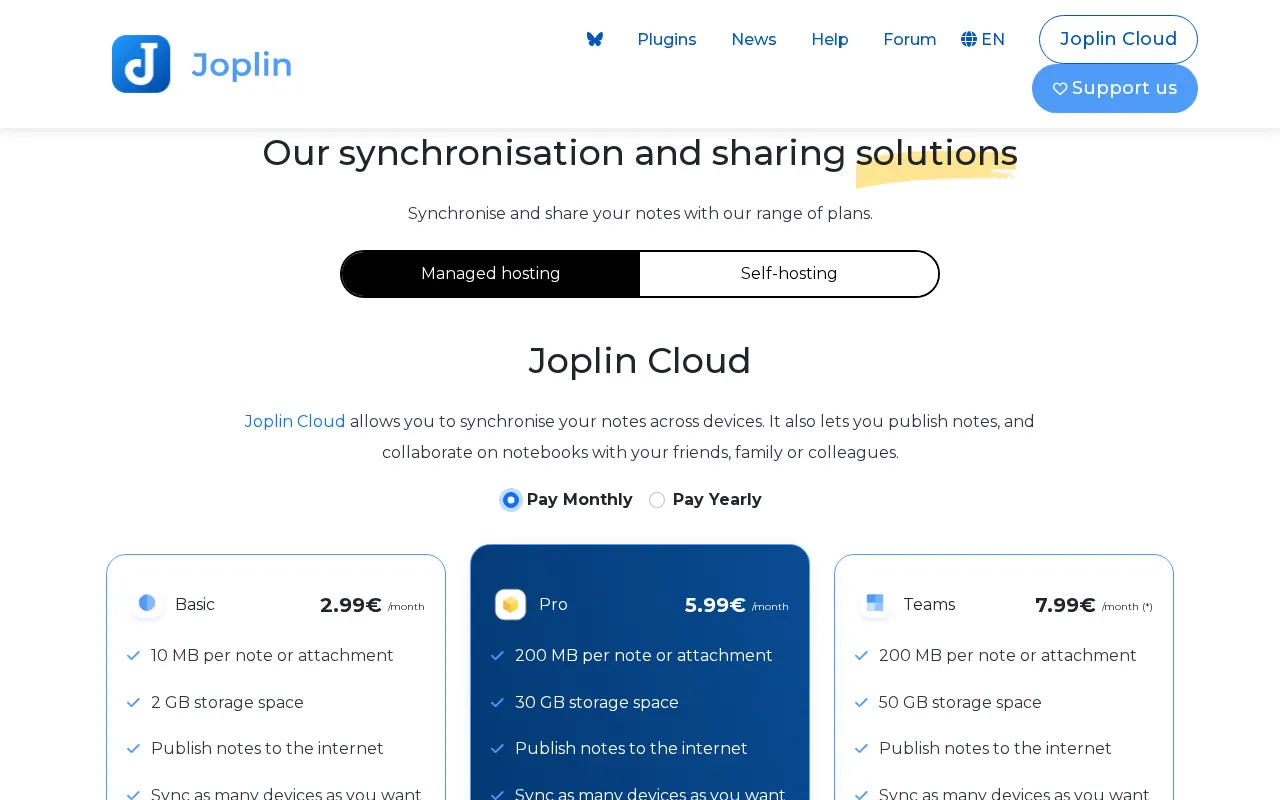Click the Joplin logo icon
This screenshot has height=800, width=1280.
141,64
